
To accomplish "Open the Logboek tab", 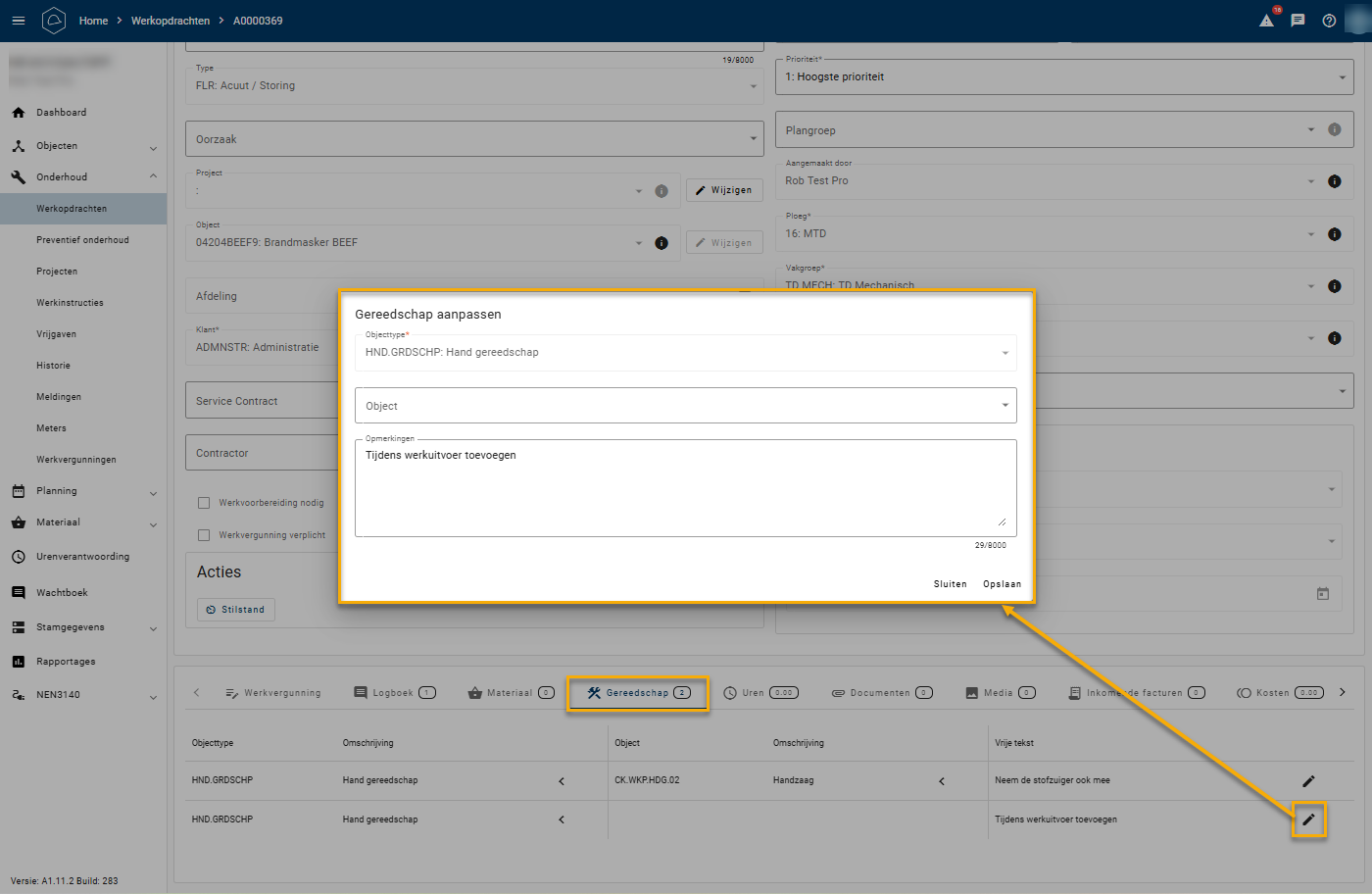I will click(394, 693).
